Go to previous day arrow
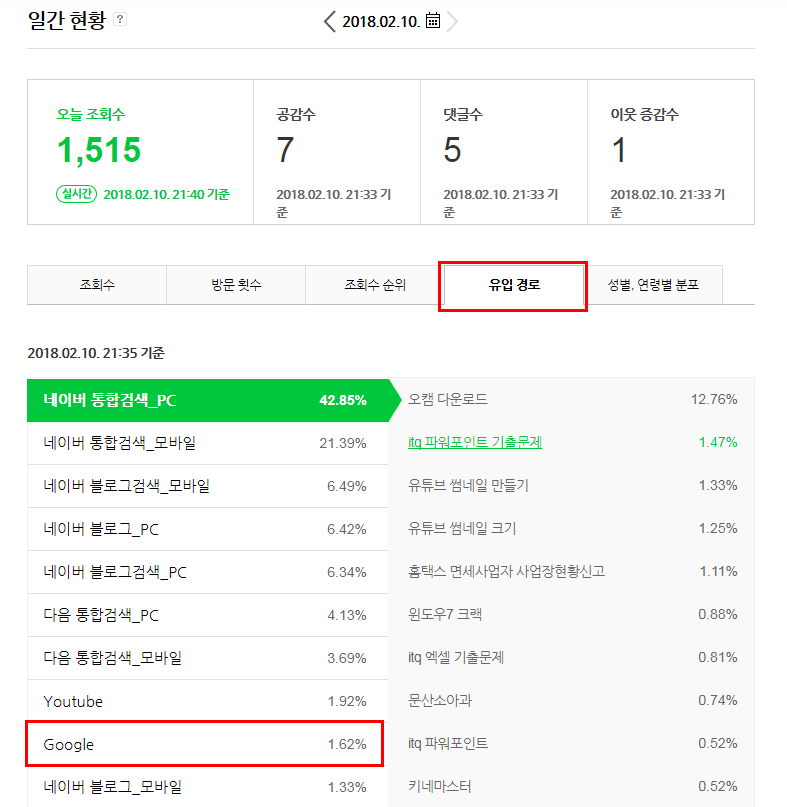The width and height of the screenshot is (787, 807). 330,21
